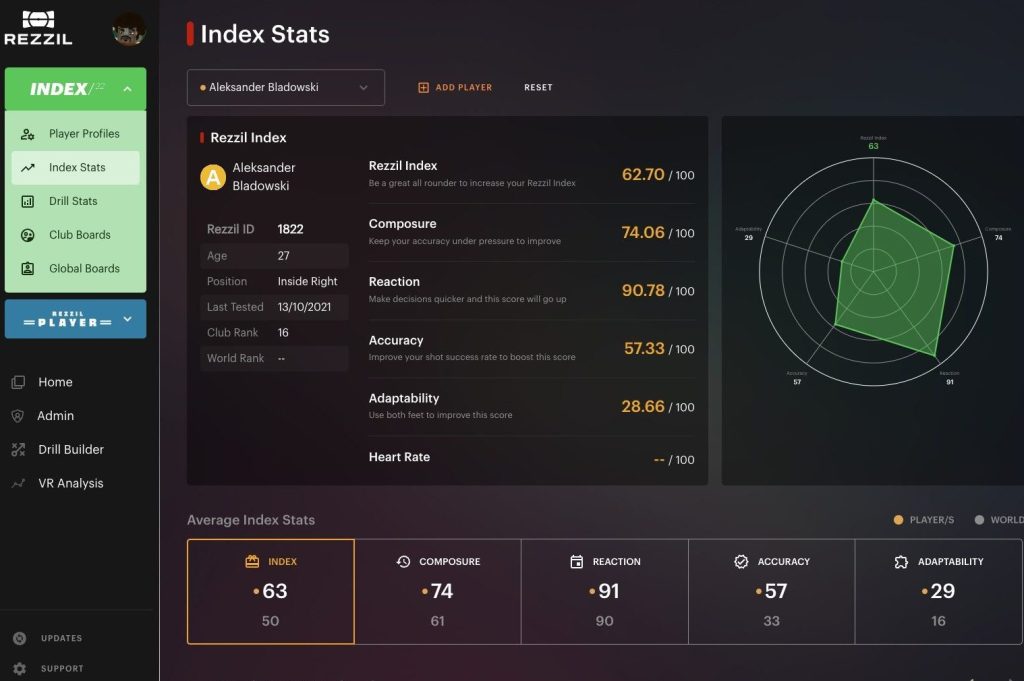The height and width of the screenshot is (681, 1024).
Task: Click the Player Profiles icon
Action: pyautogui.click(x=27, y=134)
